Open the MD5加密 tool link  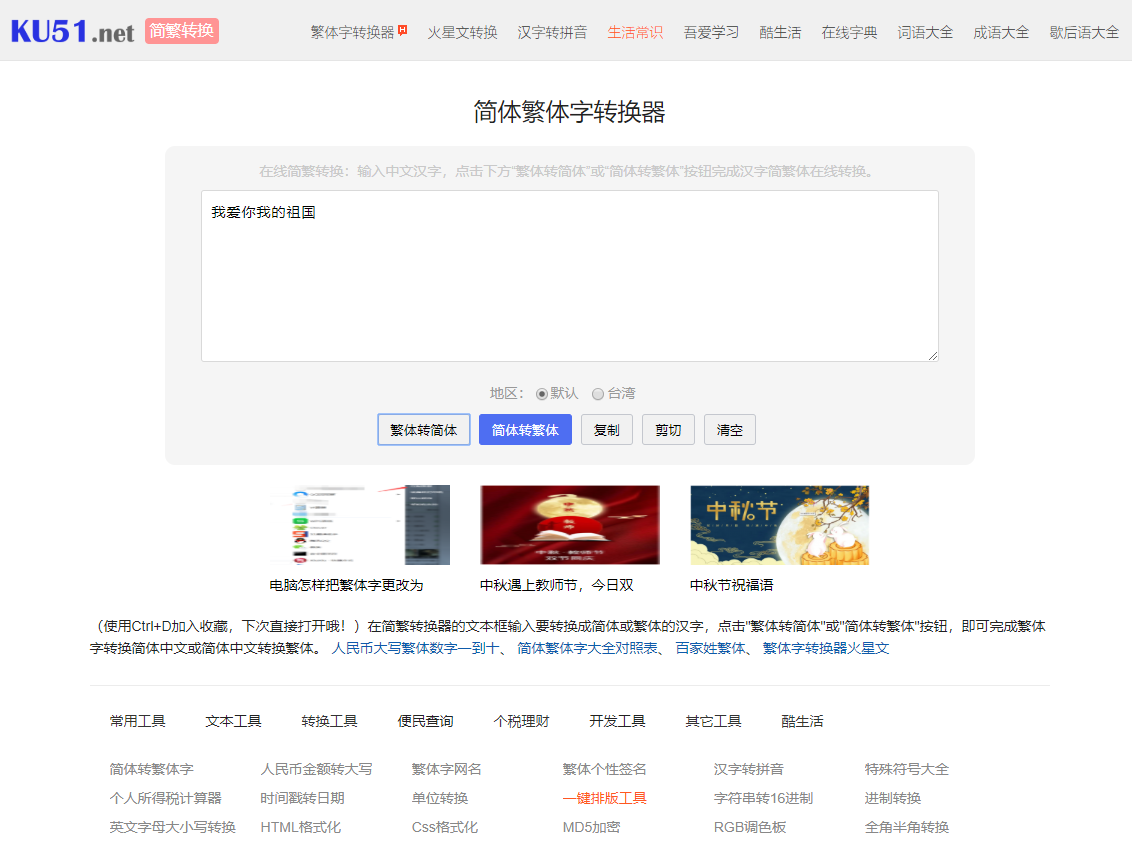(591, 828)
